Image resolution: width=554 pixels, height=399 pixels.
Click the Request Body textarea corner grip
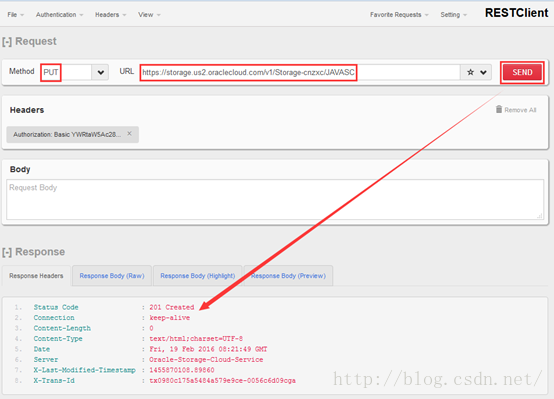click(x=540, y=216)
